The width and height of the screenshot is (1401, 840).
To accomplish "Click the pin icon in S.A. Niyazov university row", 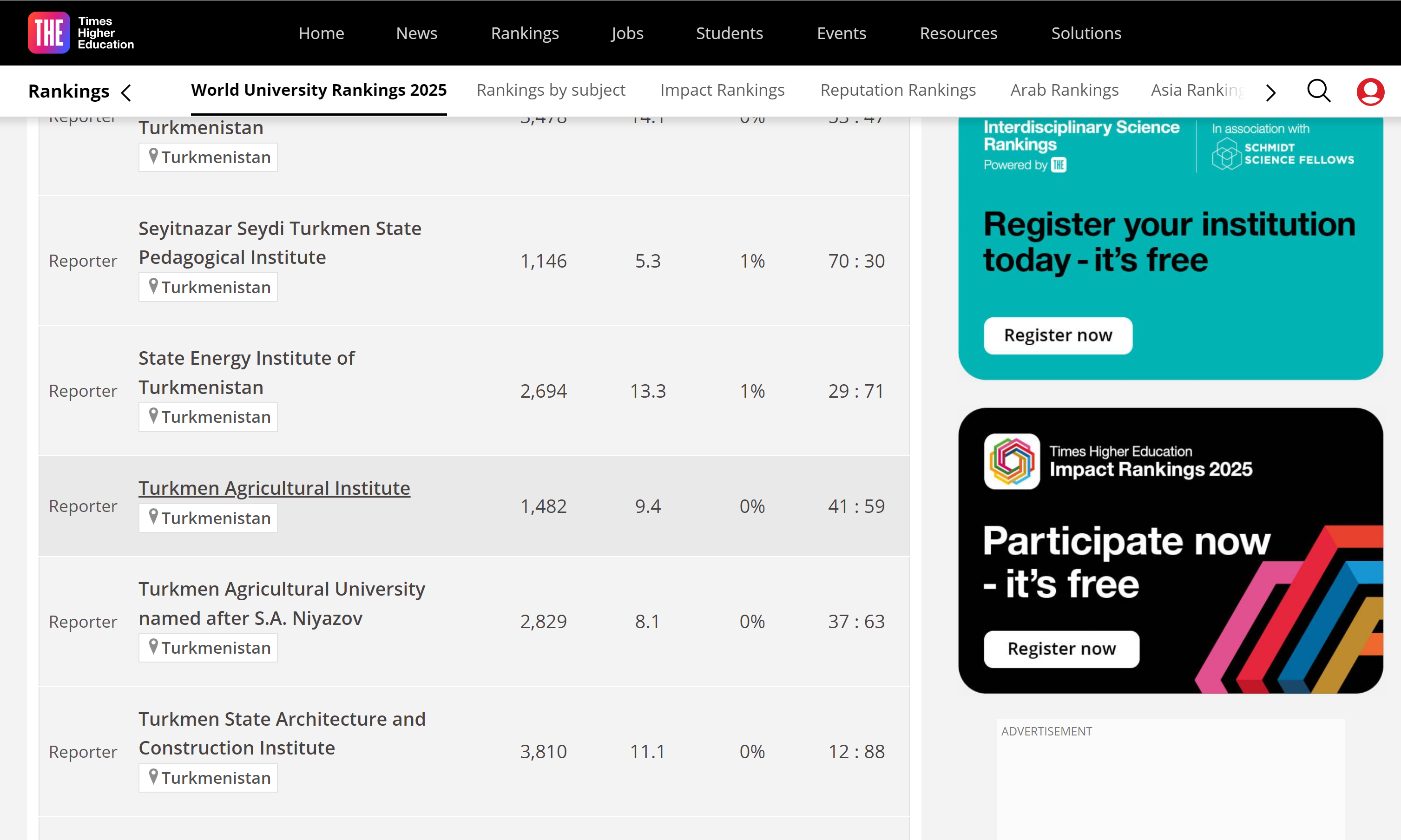I will 153,646.
